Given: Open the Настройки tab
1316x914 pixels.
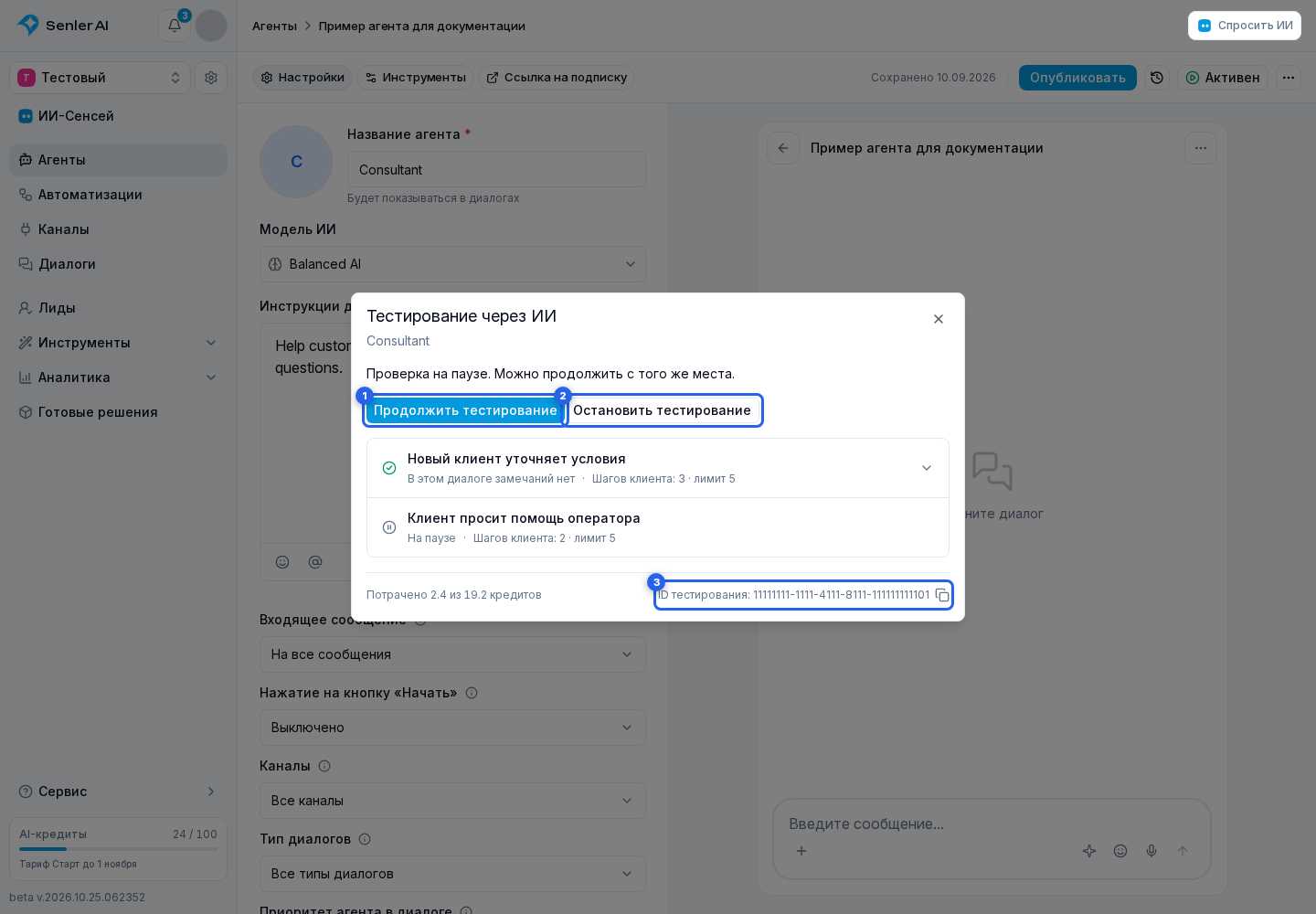Looking at the screenshot, I should coord(302,78).
